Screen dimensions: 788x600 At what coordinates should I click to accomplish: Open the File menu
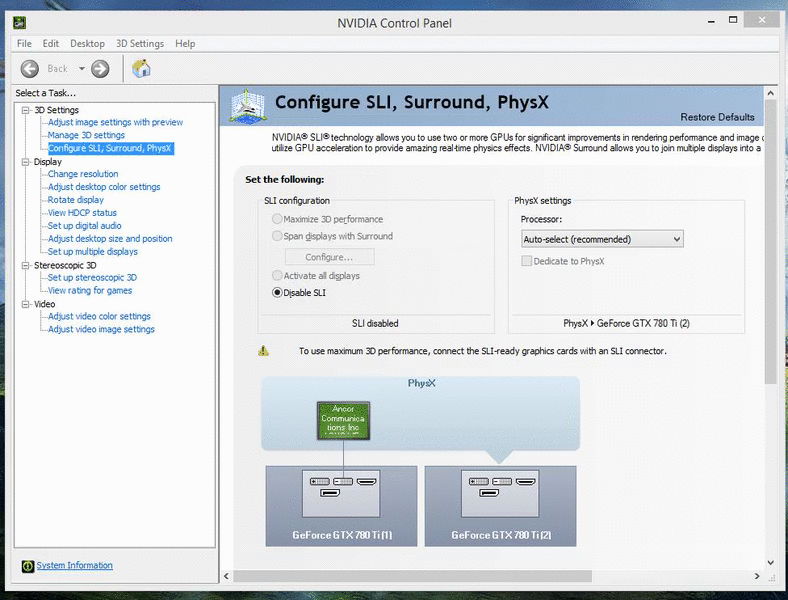pos(24,44)
